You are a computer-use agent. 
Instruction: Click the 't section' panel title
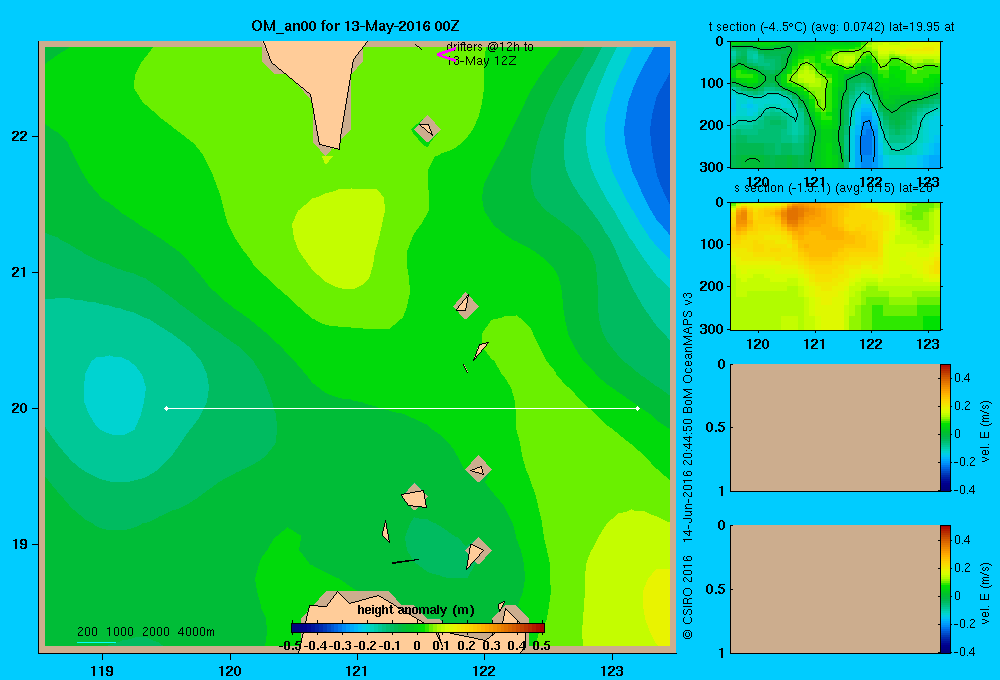click(x=832, y=27)
